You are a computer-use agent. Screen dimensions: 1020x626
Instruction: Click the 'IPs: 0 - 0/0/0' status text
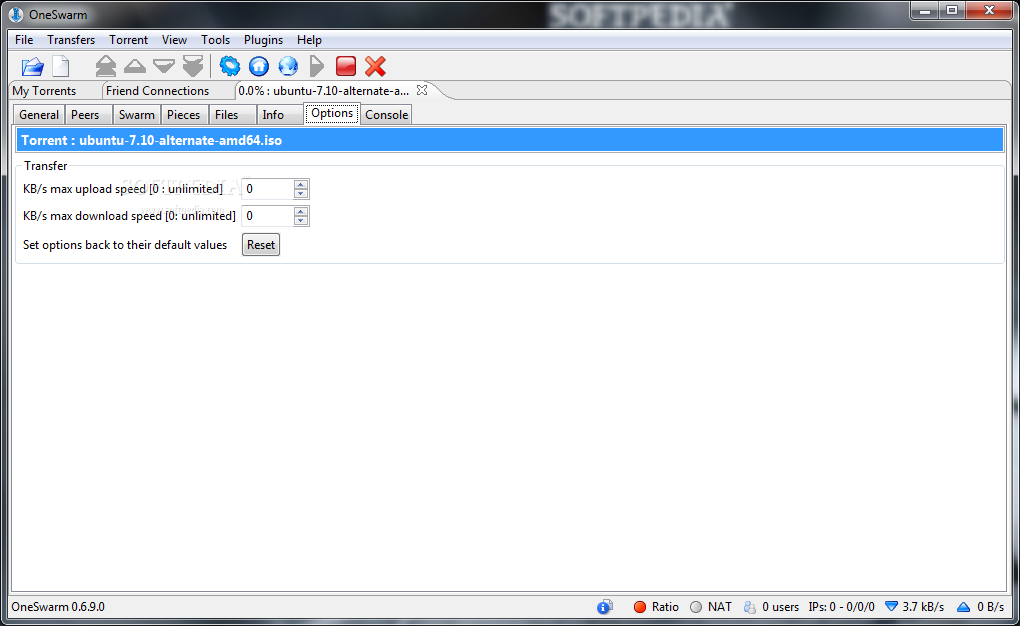point(842,606)
